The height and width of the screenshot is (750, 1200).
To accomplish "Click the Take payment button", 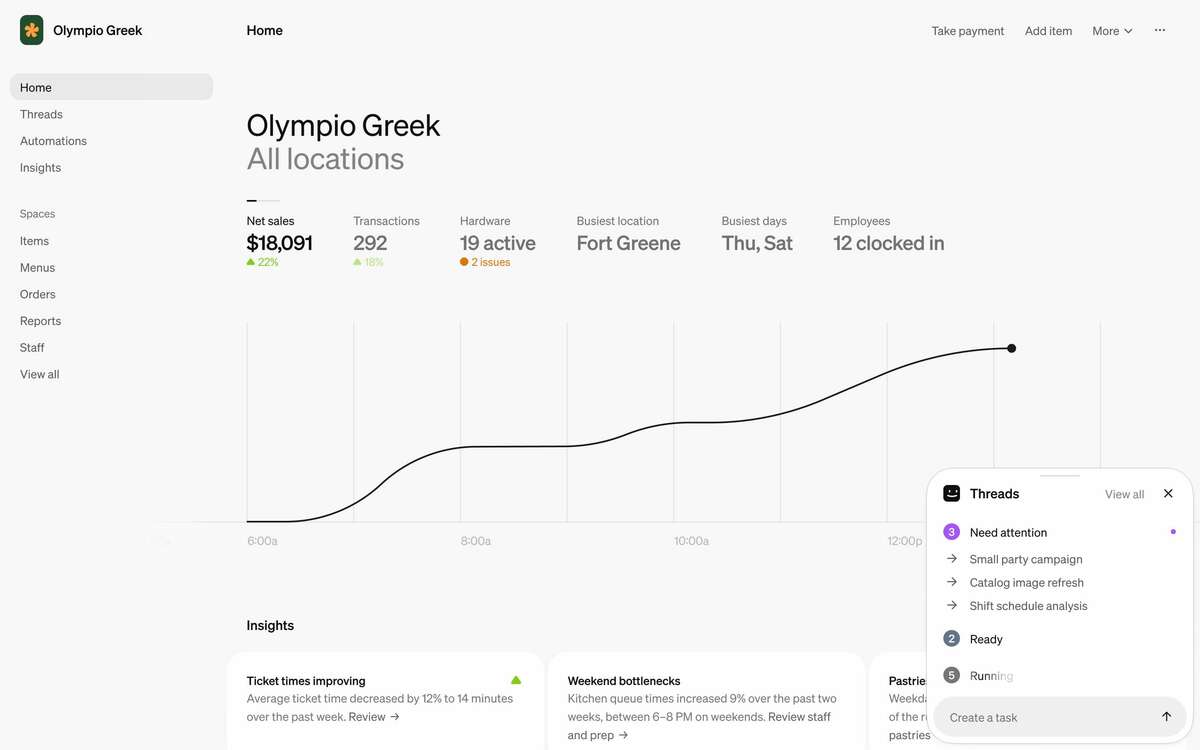I will tap(968, 31).
